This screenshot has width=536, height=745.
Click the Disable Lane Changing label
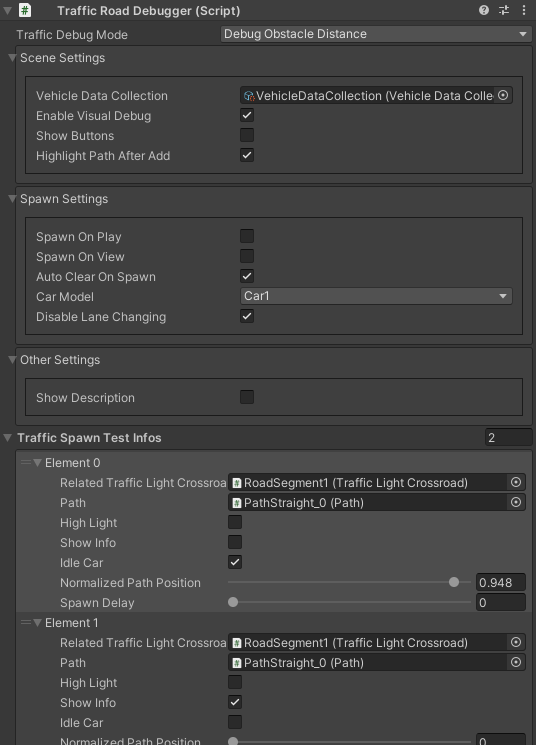(101, 317)
